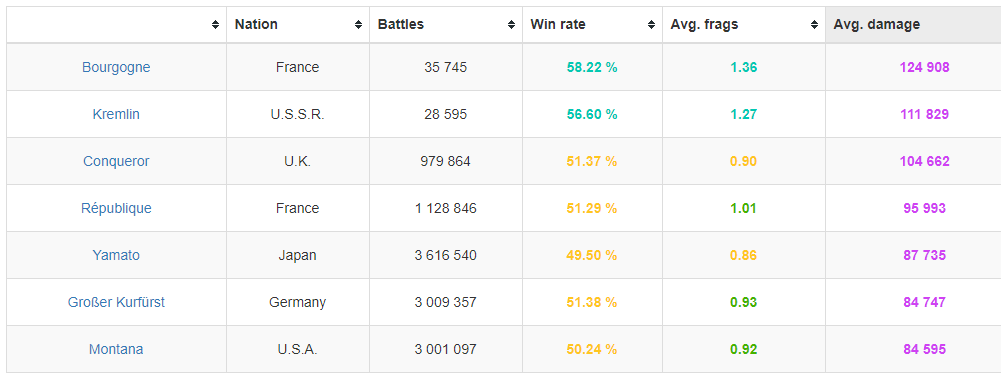Click the Win rate header label

558,25
